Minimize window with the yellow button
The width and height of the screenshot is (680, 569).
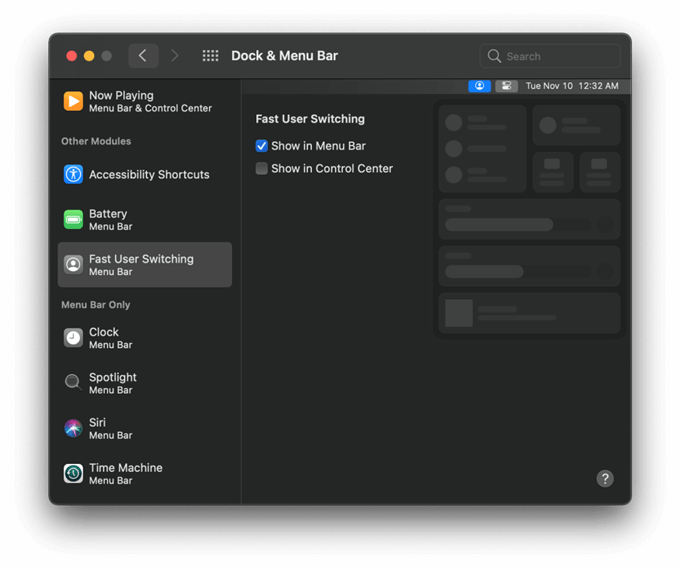point(89,56)
